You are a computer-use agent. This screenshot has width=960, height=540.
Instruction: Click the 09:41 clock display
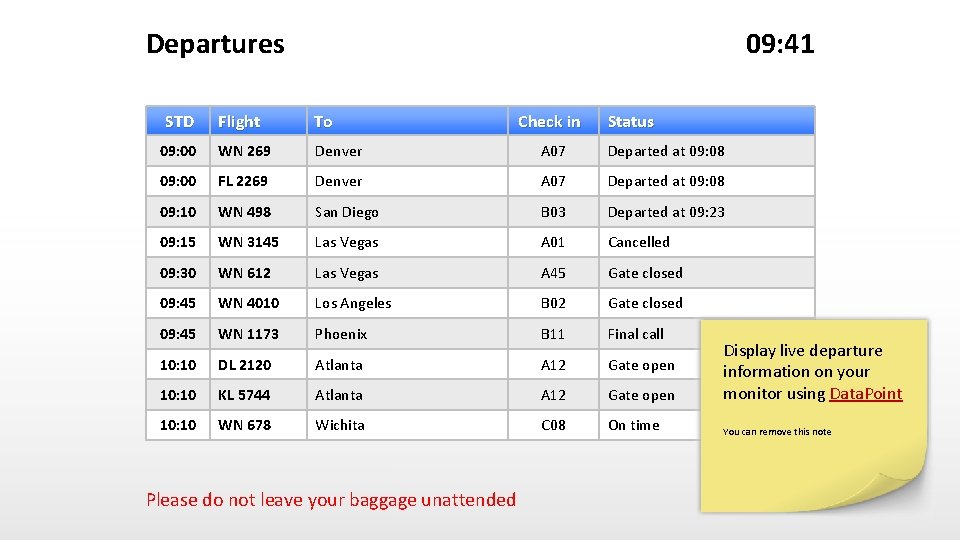pos(780,43)
